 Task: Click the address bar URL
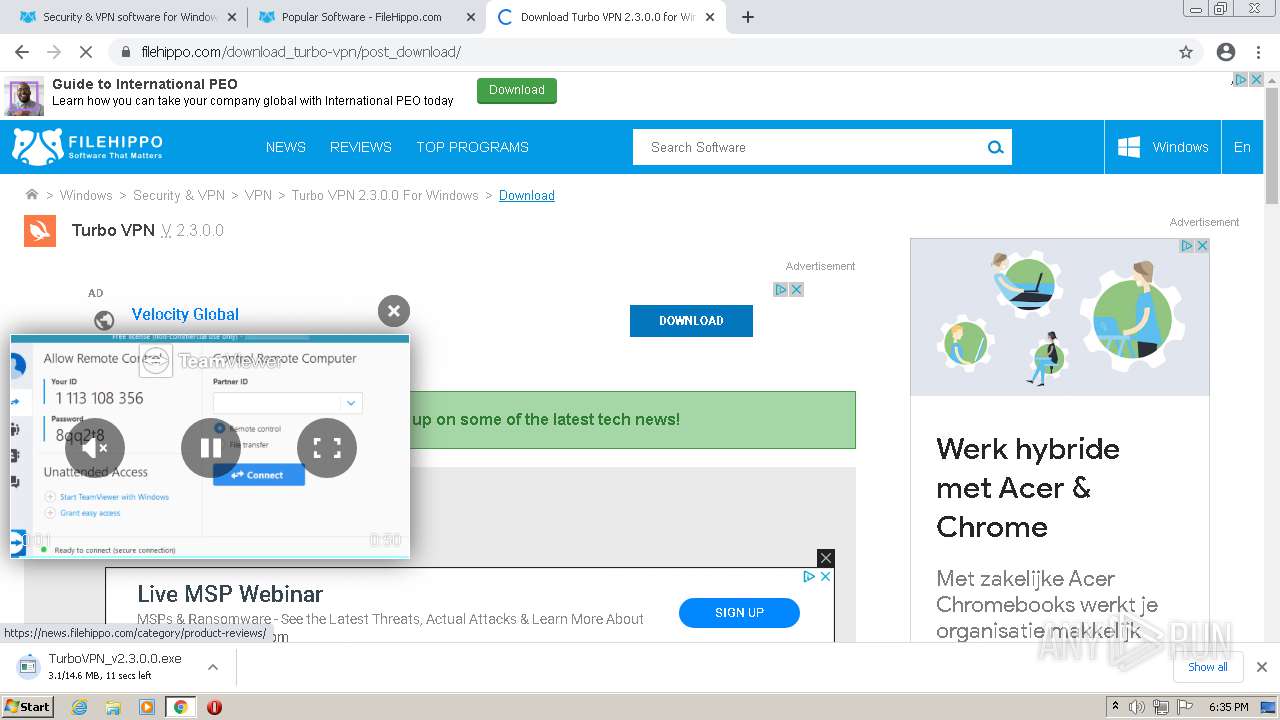coord(301,52)
